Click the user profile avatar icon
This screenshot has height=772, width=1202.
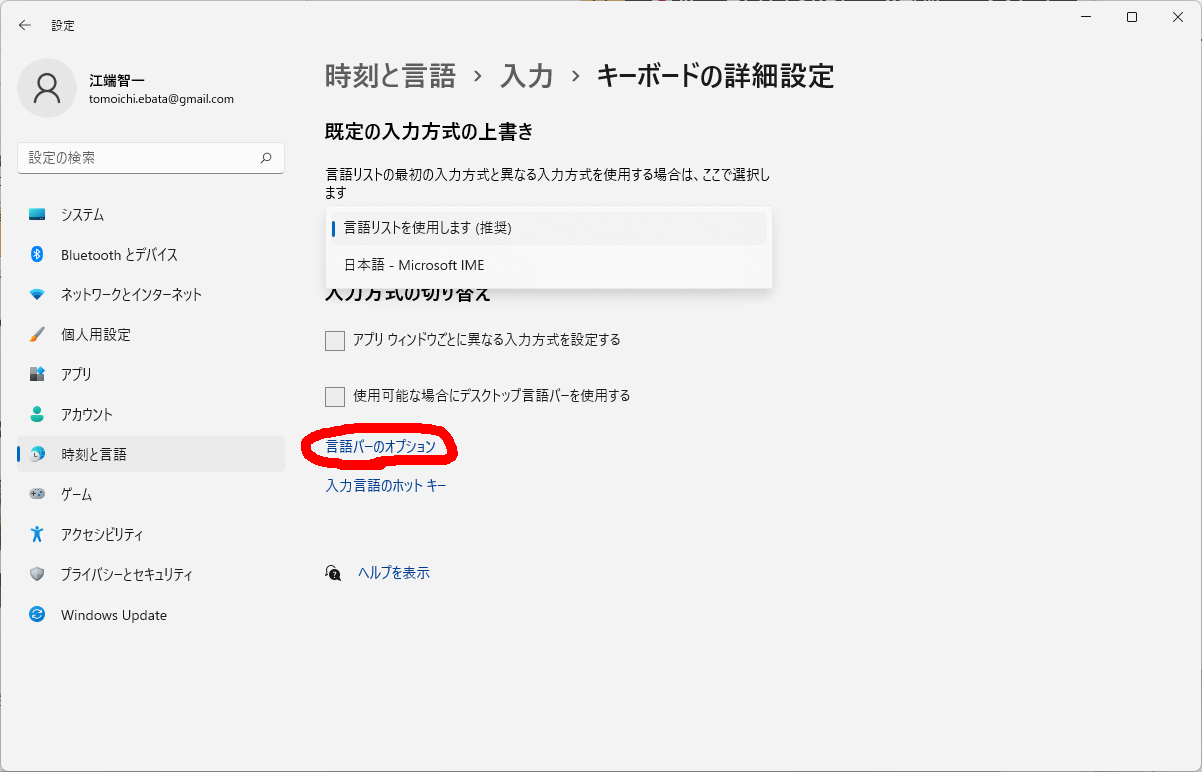pos(47,88)
